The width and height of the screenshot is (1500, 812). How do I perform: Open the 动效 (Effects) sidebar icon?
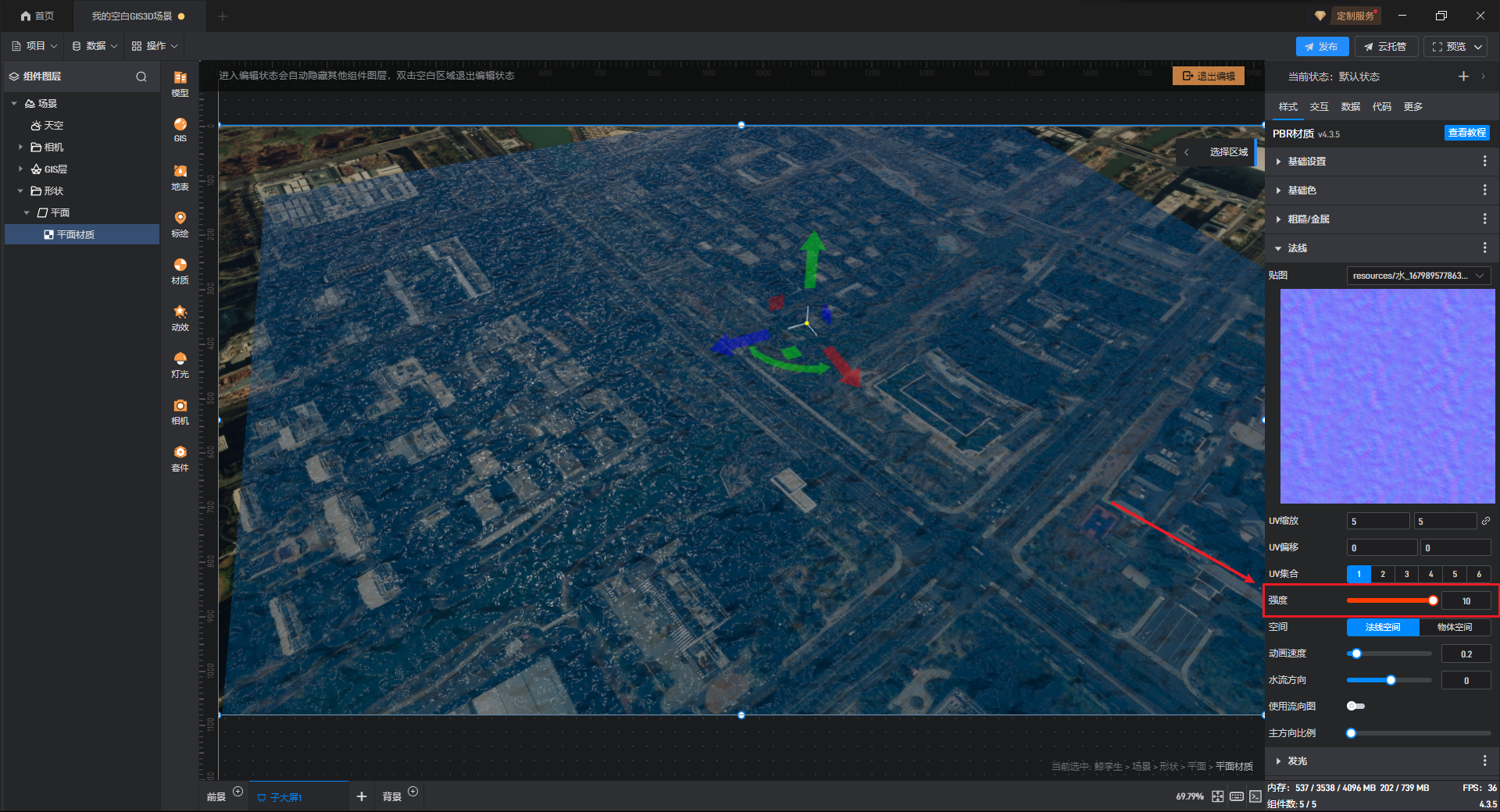(x=180, y=317)
